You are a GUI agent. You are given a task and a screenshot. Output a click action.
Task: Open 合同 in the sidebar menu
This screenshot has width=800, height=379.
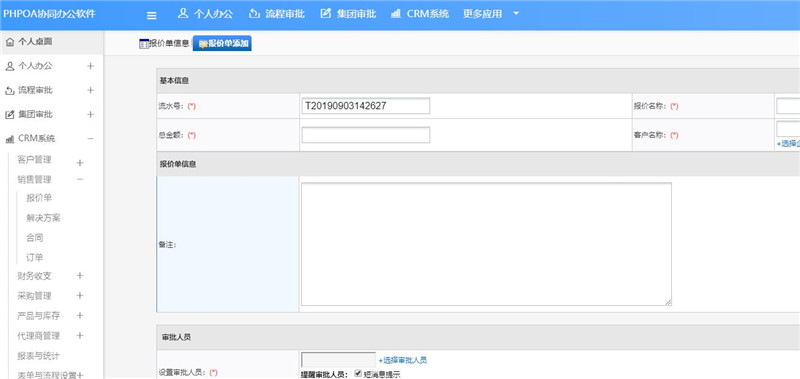coord(35,238)
